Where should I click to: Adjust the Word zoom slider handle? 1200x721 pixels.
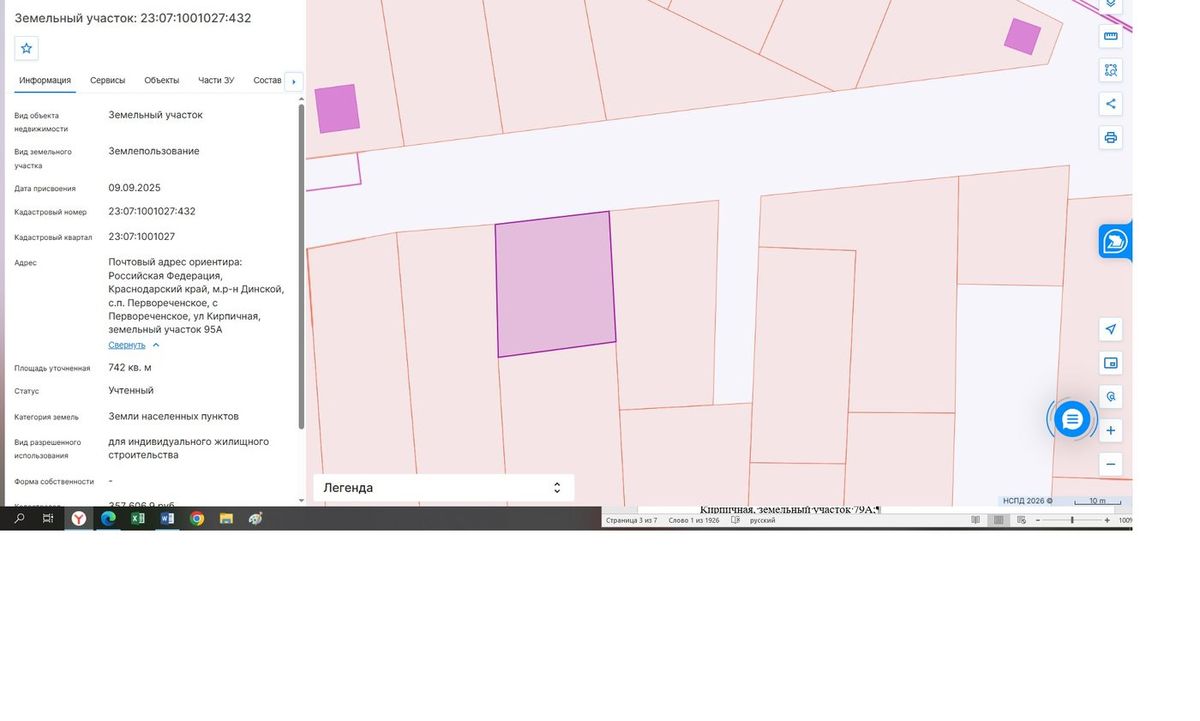coord(1072,520)
